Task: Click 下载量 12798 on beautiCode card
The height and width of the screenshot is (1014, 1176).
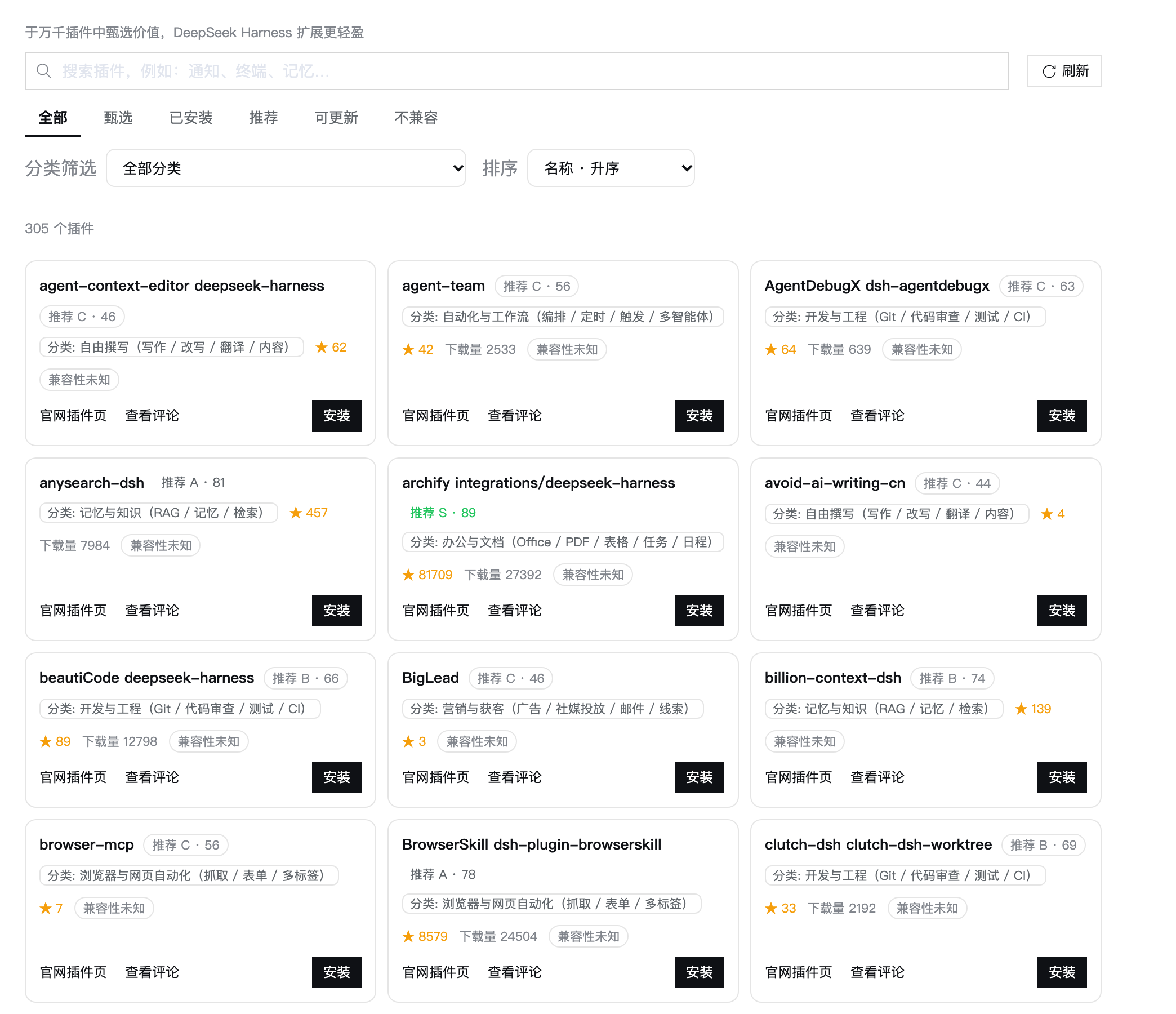Action: (x=120, y=741)
